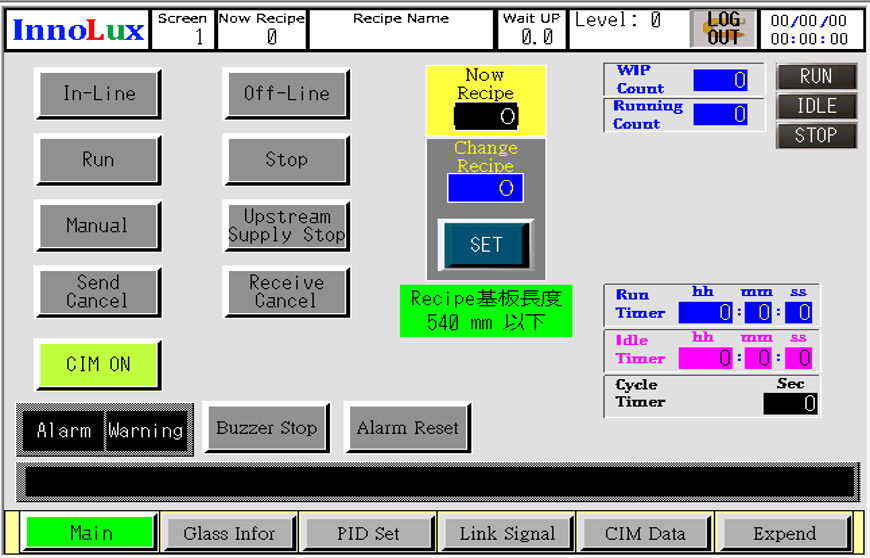Click the Change Recipe number field
The height and width of the screenshot is (558, 870).
click(485, 188)
